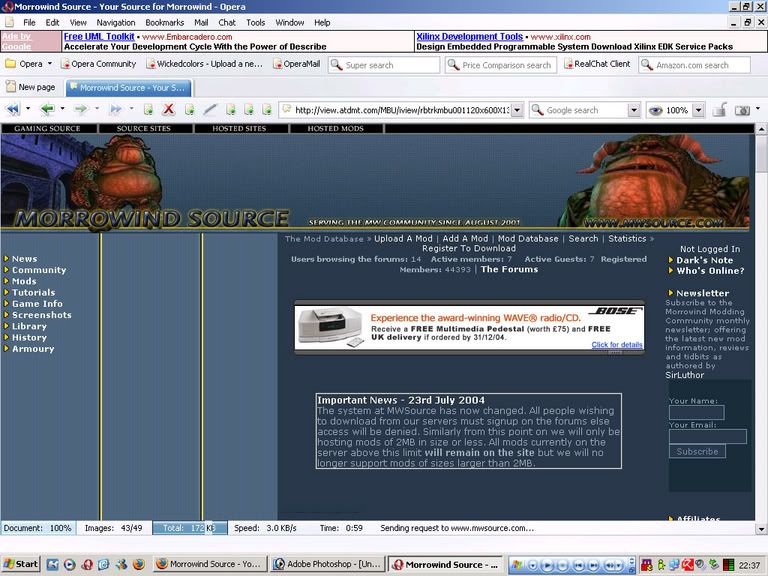Click the scrollbar down arrow

click(x=761, y=529)
